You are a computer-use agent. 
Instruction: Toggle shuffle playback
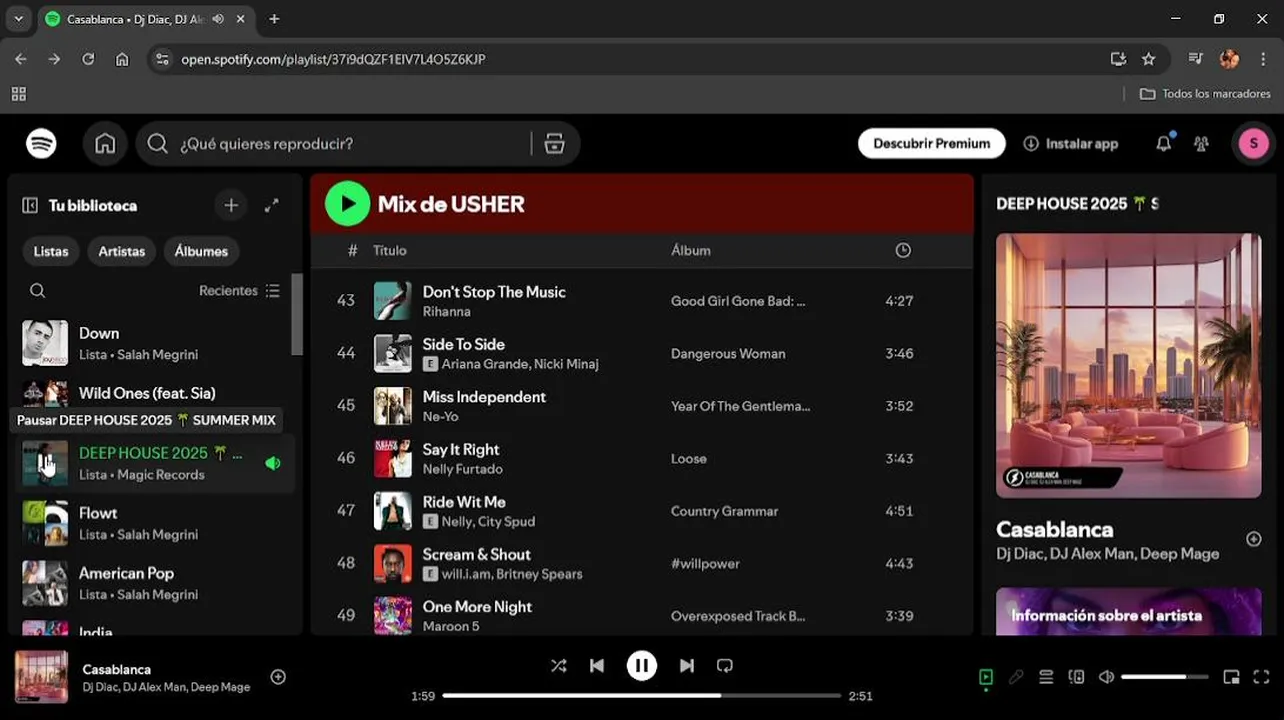click(x=558, y=666)
